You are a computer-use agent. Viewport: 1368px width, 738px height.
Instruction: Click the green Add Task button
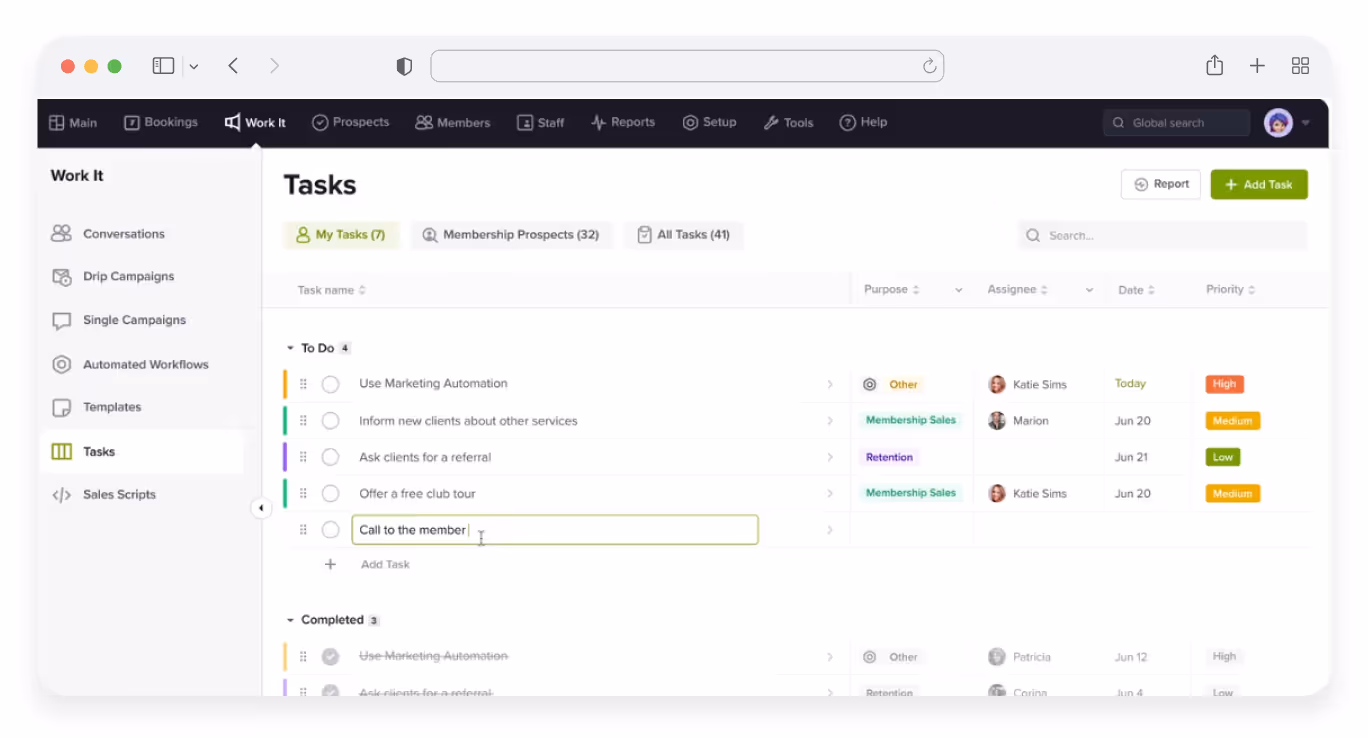[x=1259, y=185]
